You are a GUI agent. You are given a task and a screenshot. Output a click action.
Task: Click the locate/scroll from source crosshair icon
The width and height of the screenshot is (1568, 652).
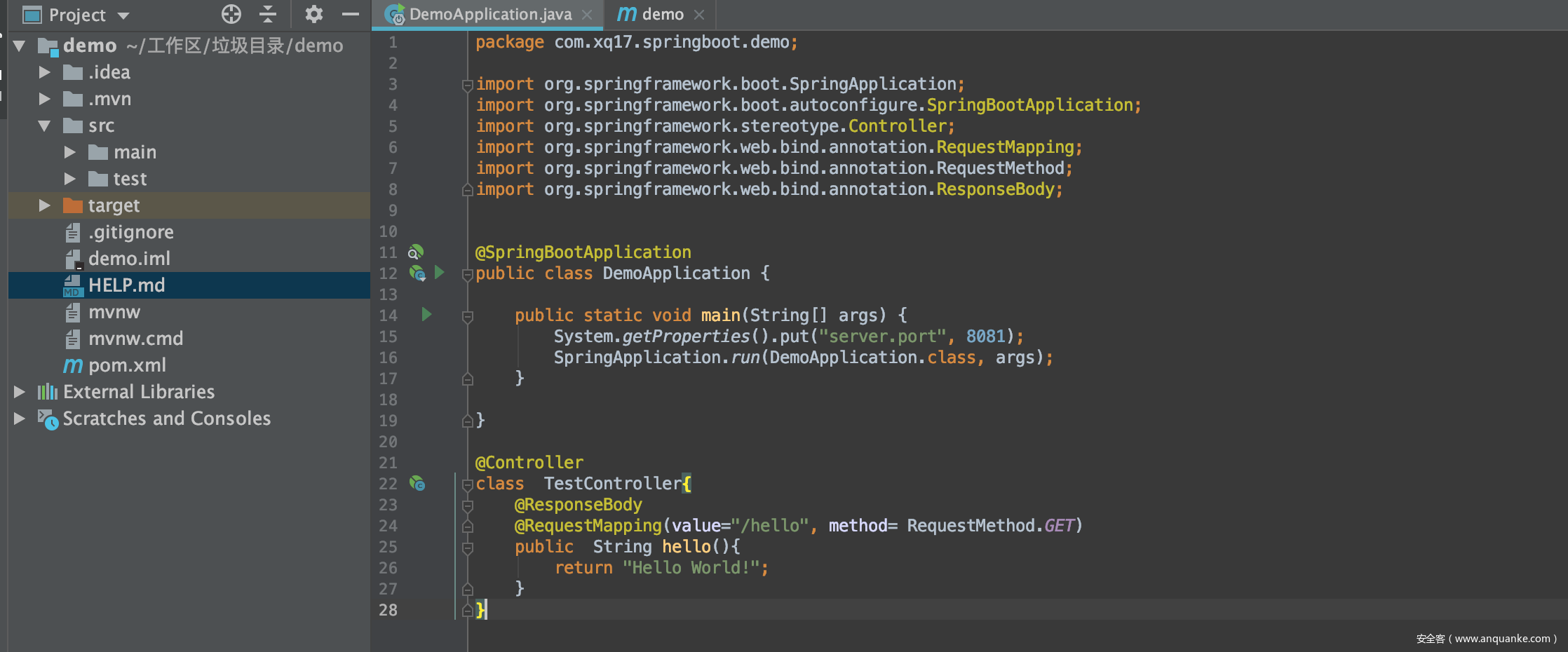tap(231, 14)
